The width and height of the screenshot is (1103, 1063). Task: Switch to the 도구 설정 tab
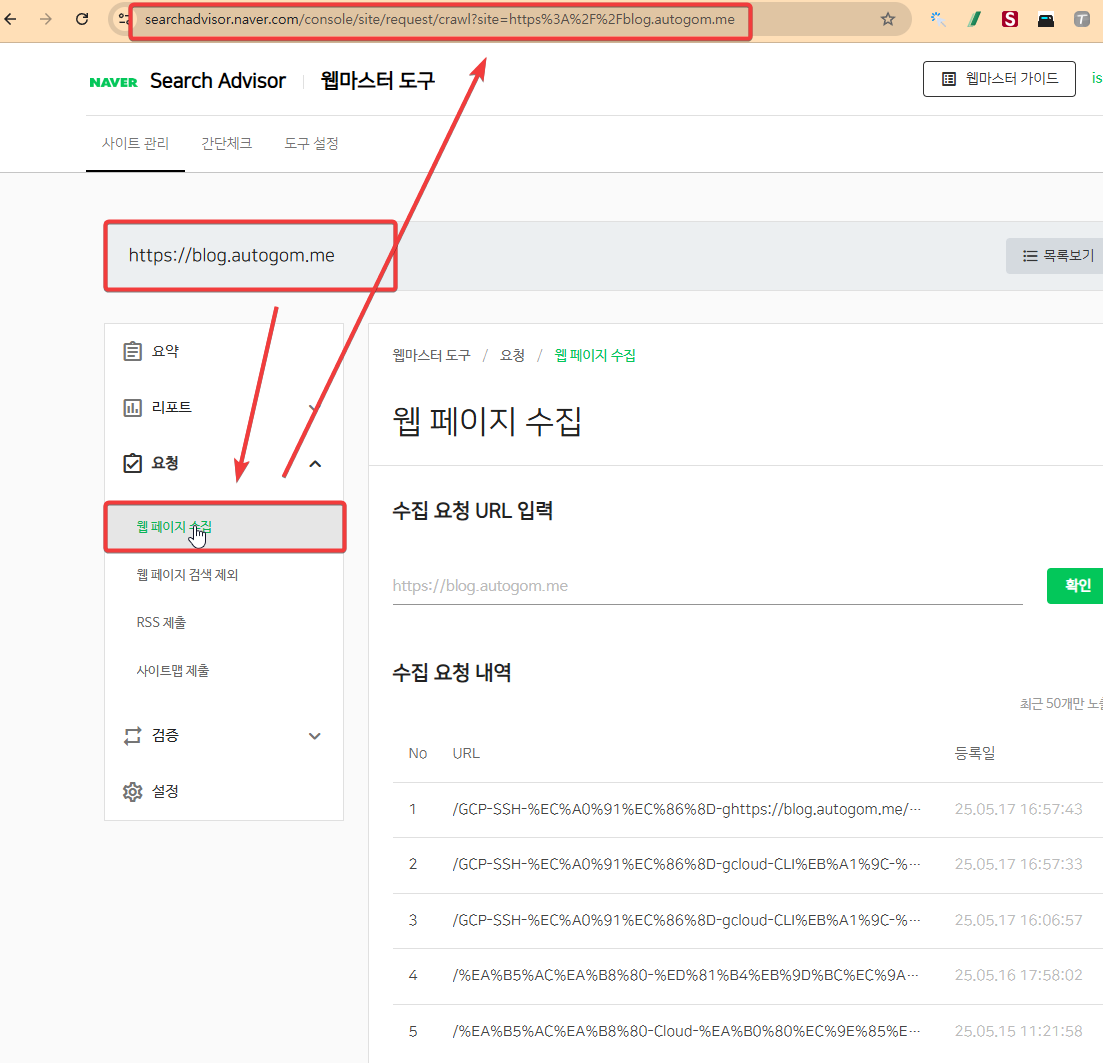click(311, 144)
